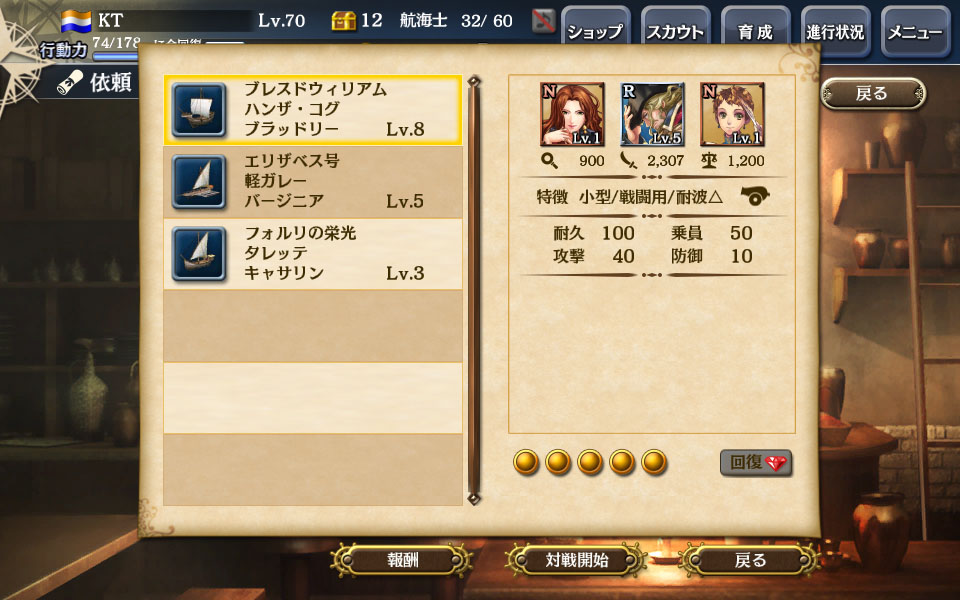This screenshot has height=600, width=960.
Task: Open the 進行状況 tab
Action: (x=835, y=31)
